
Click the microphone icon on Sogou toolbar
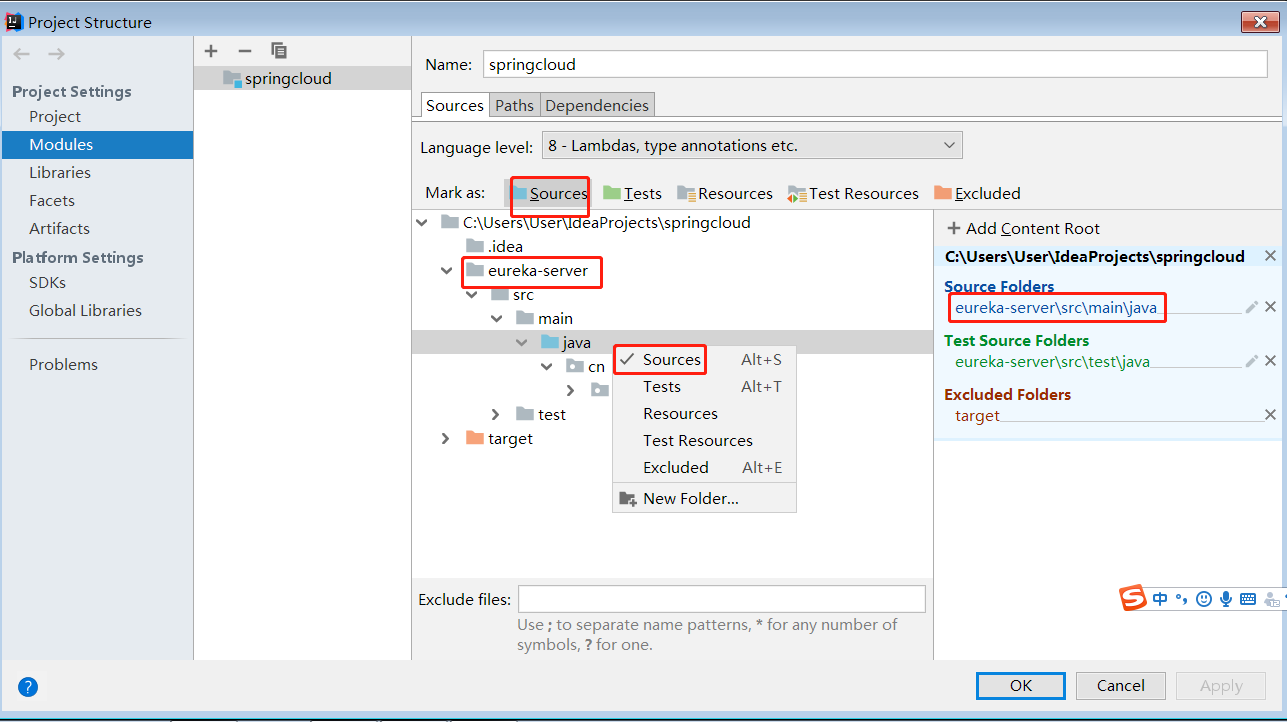[x=1226, y=598]
